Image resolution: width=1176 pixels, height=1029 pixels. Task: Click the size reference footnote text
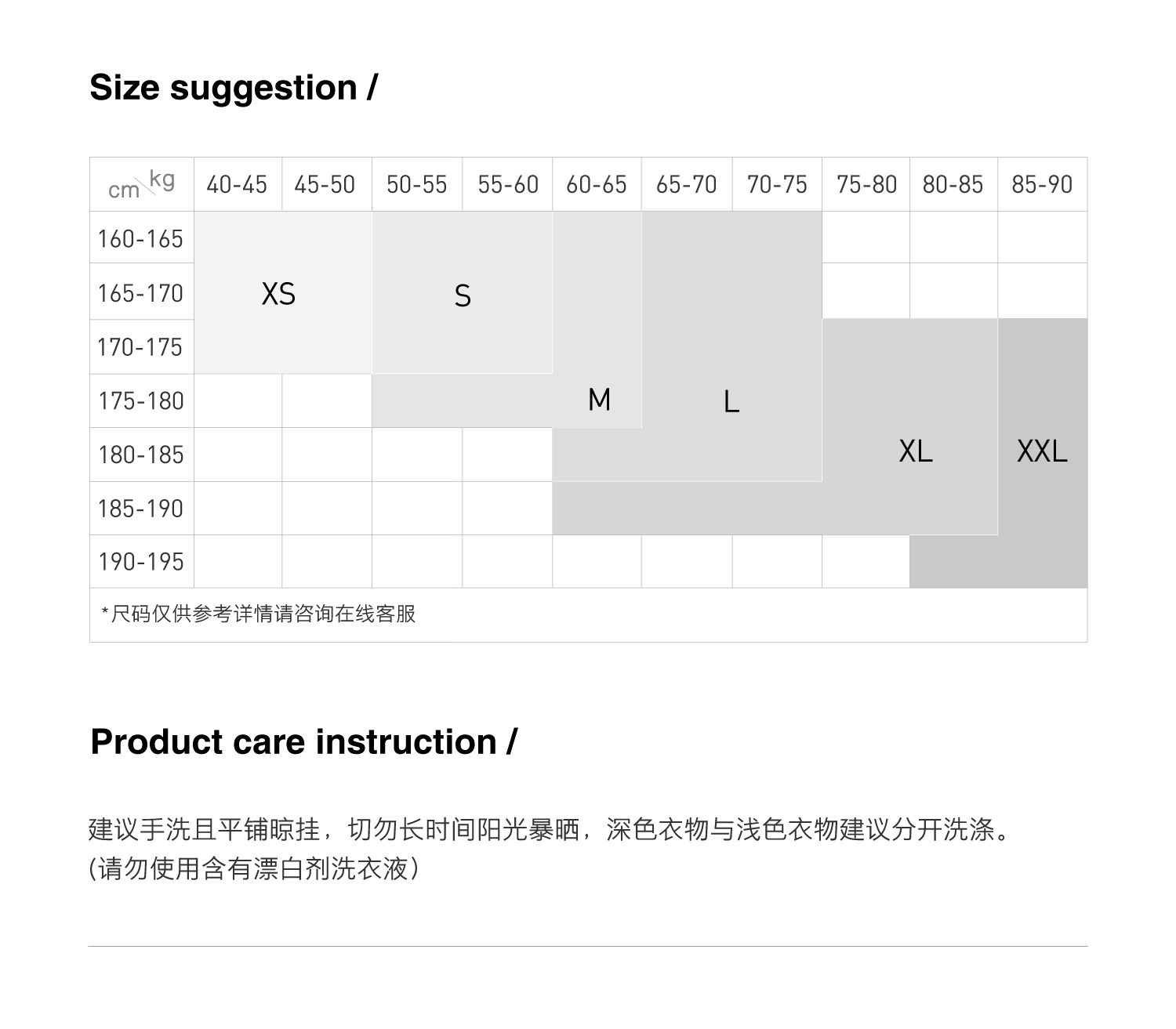click(x=259, y=614)
